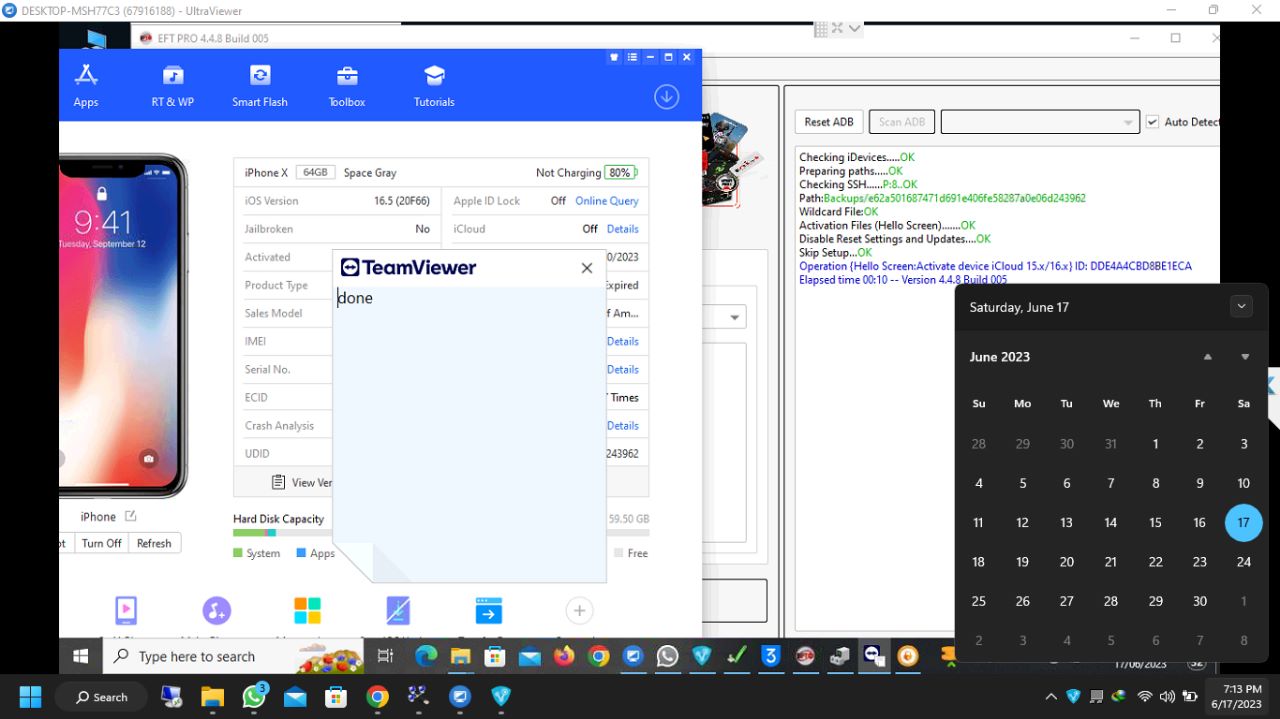This screenshot has height=719, width=1280.
Task: Open the Stop iOS Update tool icon
Action: coord(398,610)
